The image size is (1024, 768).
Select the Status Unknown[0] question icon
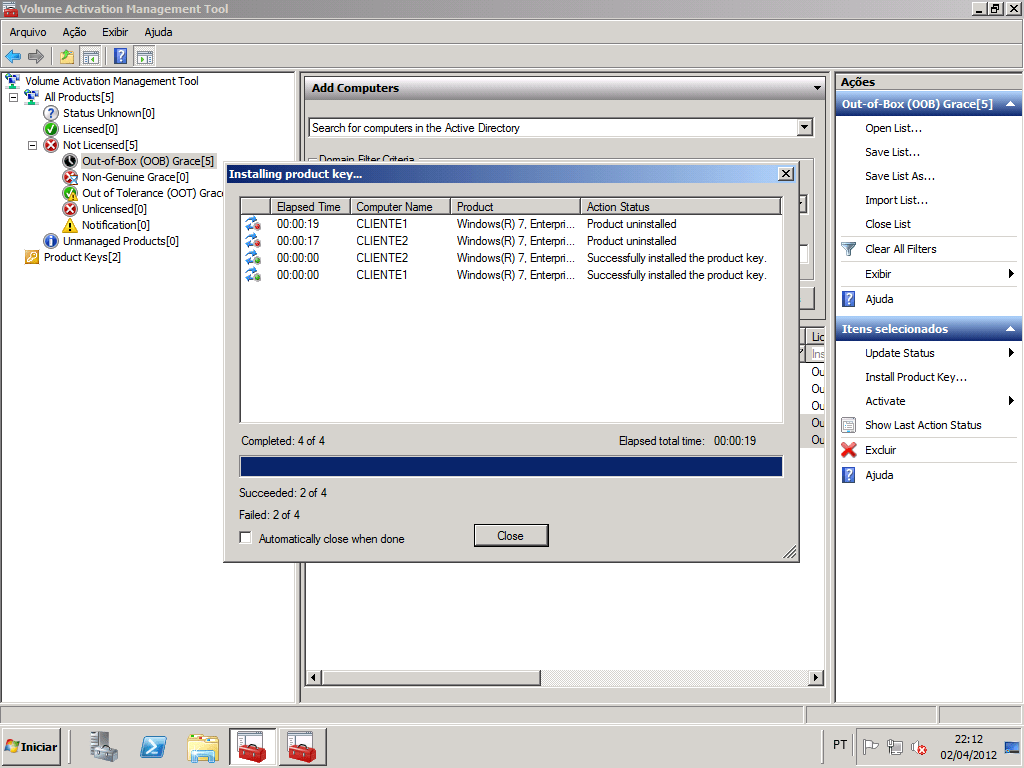click(x=51, y=113)
